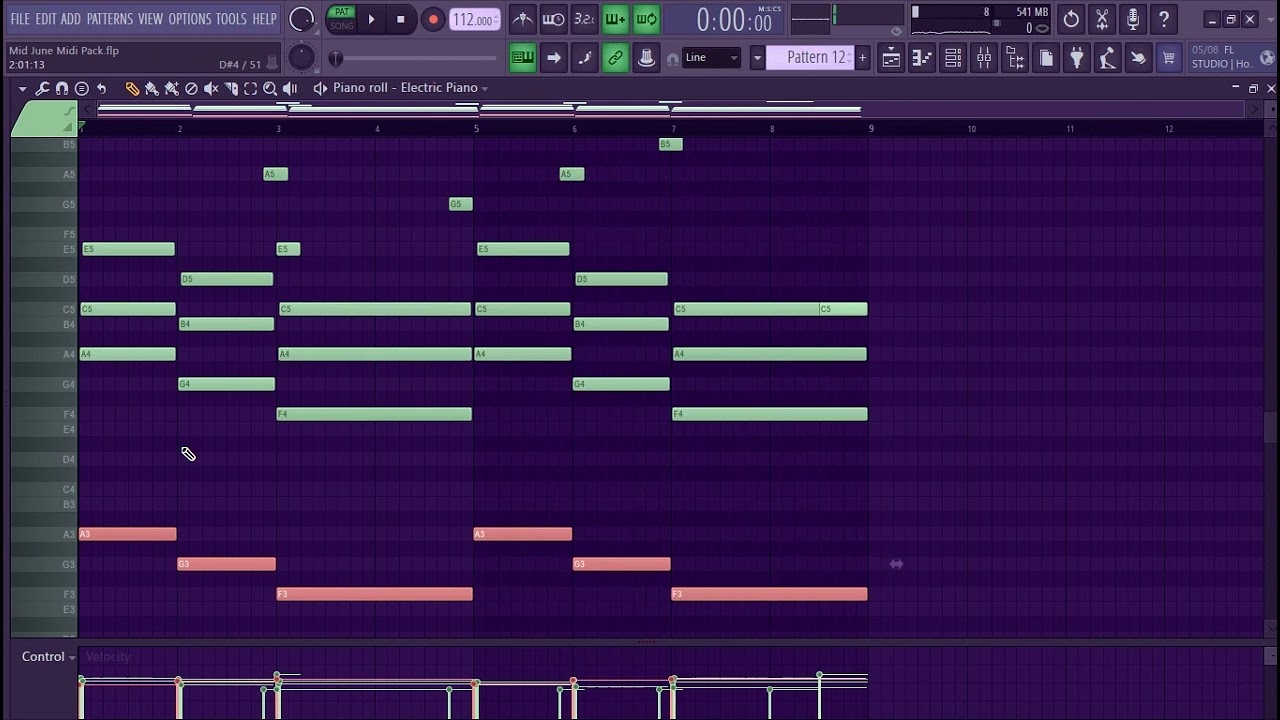Screen dimensions: 1280x720
Task: Toggle note grouping link button
Action: tap(615, 58)
